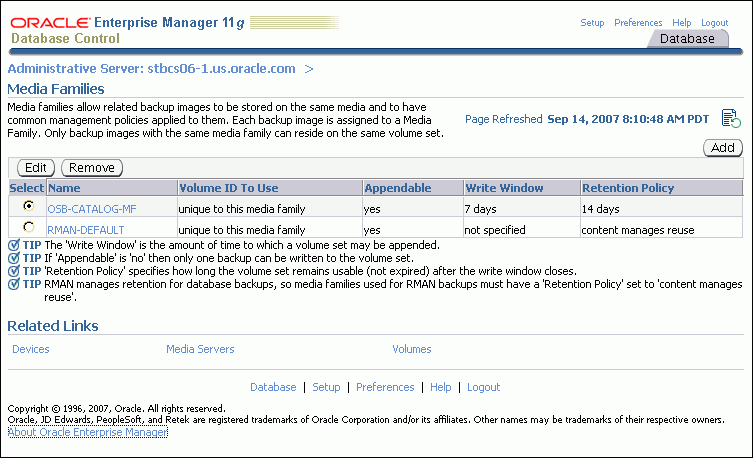This screenshot has width=753, height=458.
Task: Click the Select column header
Action: pos(27,188)
